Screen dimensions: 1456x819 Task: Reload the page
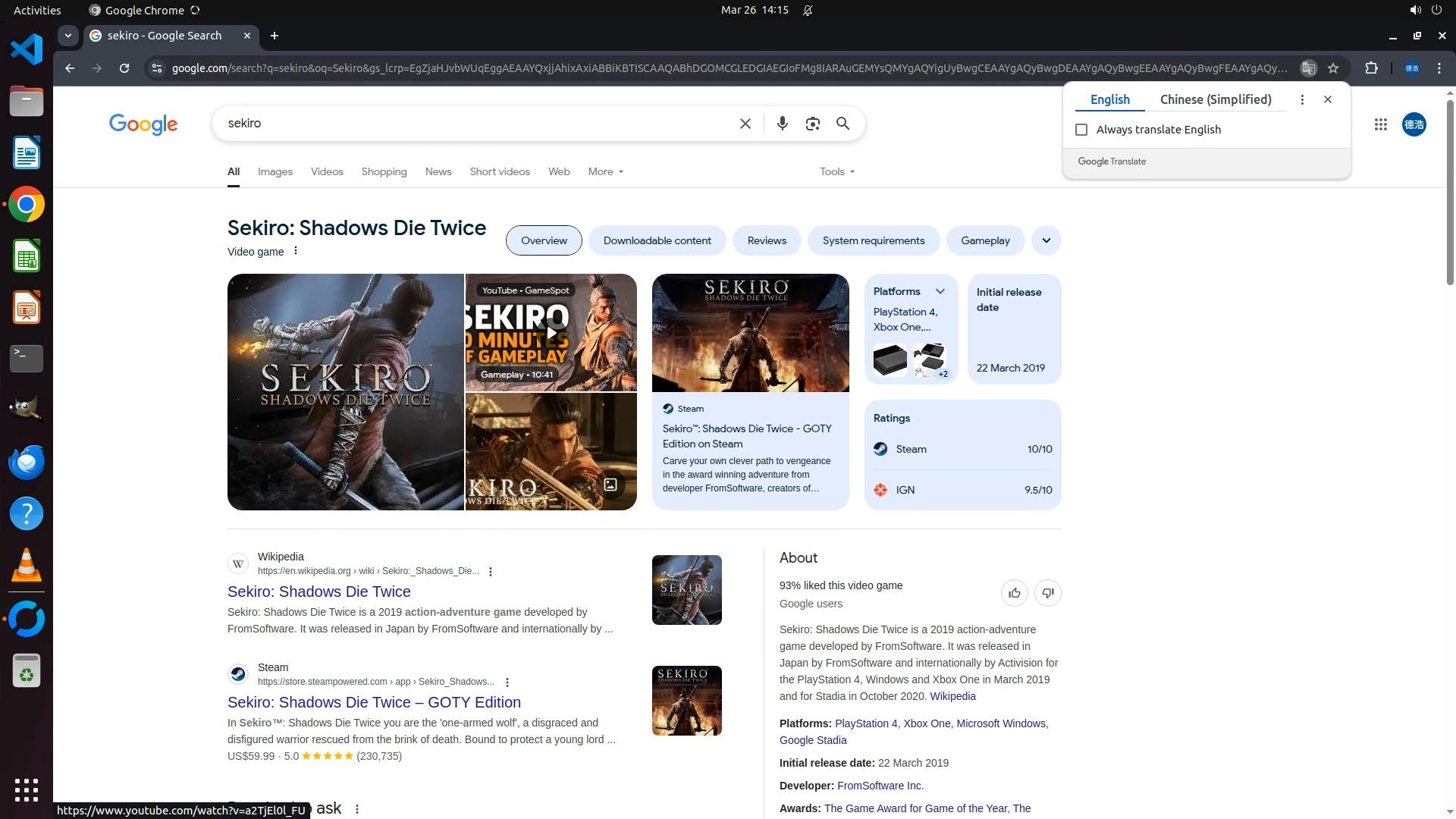(x=124, y=68)
